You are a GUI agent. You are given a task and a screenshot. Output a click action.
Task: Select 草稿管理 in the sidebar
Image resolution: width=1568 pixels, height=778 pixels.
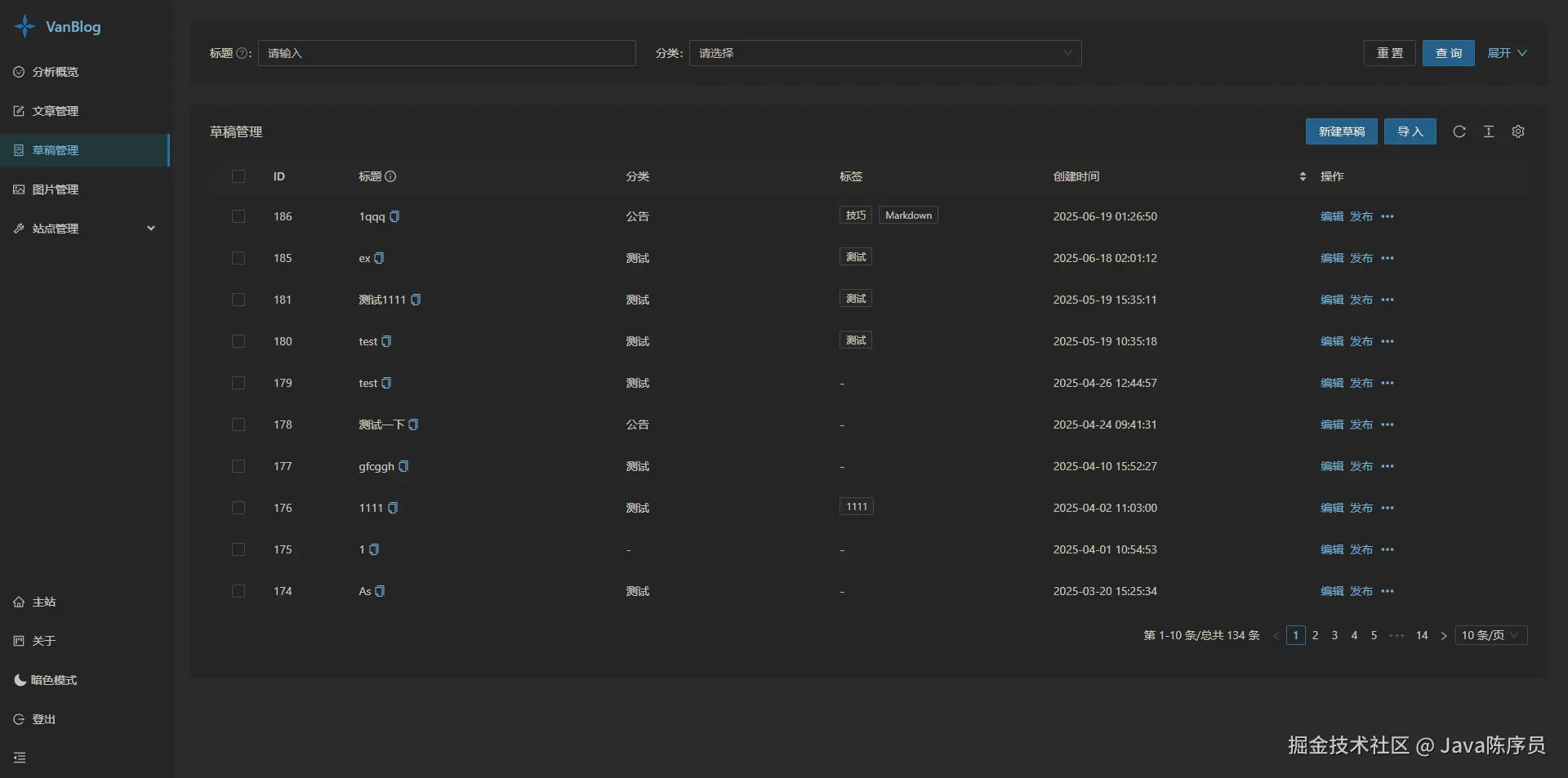coord(85,150)
